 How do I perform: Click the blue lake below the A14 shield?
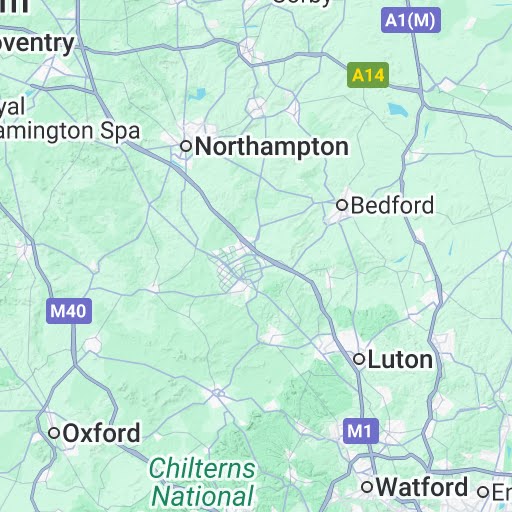point(398,110)
